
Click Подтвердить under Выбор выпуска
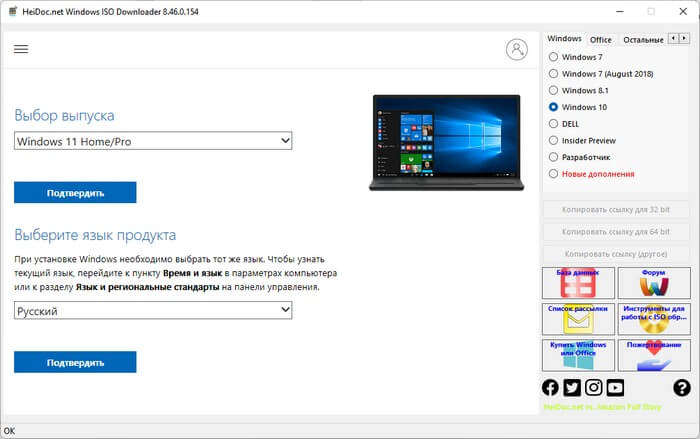(75, 192)
